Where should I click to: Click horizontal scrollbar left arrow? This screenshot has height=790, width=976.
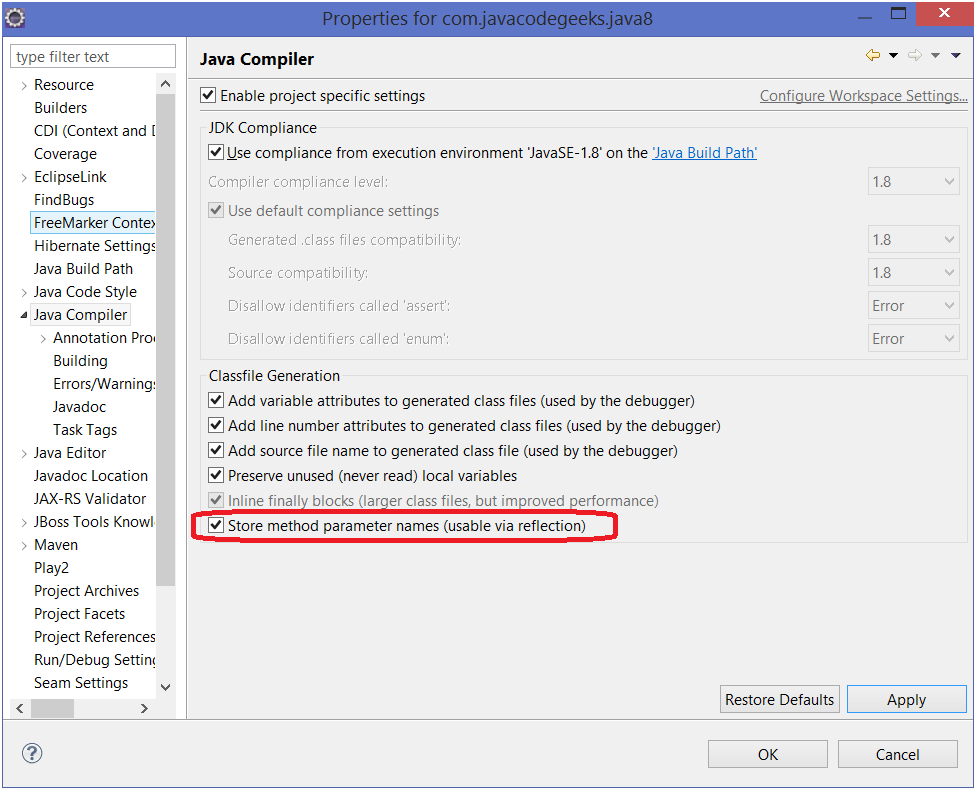[x=20, y=708]
